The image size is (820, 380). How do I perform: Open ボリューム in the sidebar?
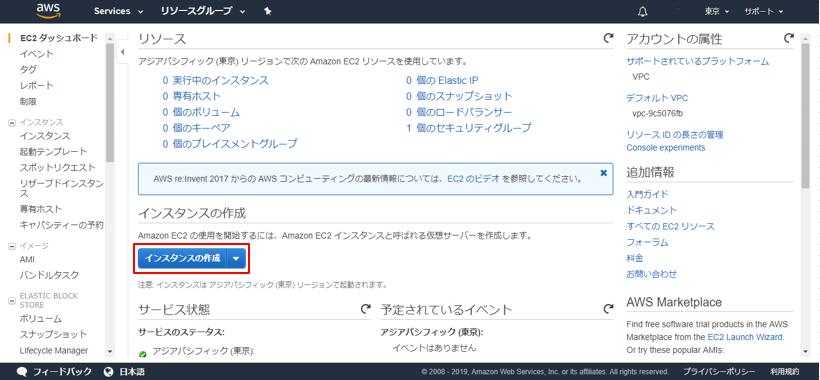pyautogui.click(x=40, y=319)
